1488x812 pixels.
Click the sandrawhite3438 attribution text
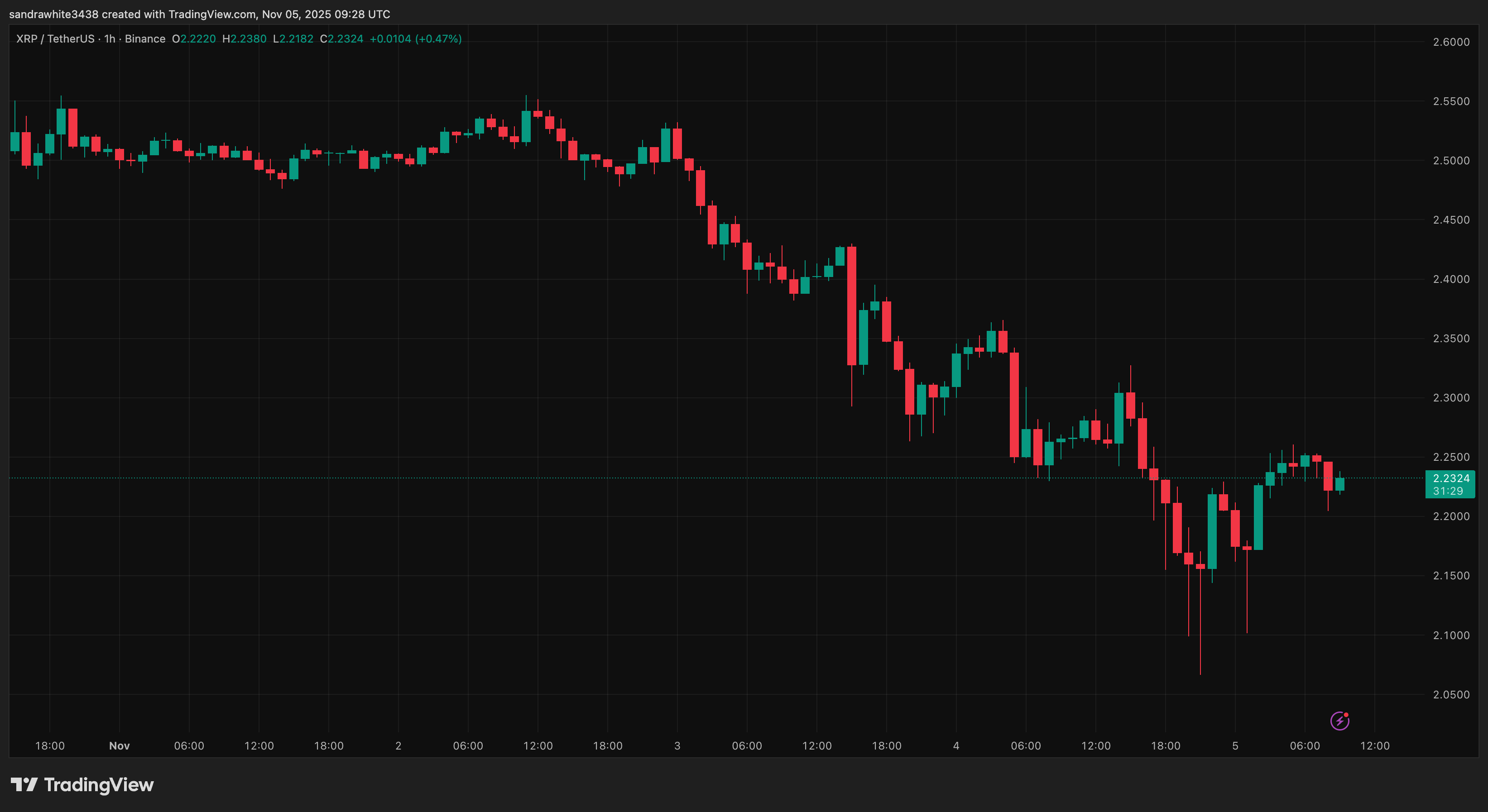click(55, 14)
